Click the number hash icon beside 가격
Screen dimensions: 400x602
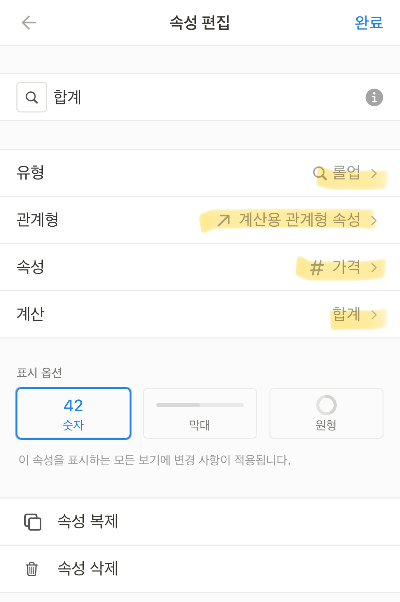pyautogui.click(x=317, y=267)
